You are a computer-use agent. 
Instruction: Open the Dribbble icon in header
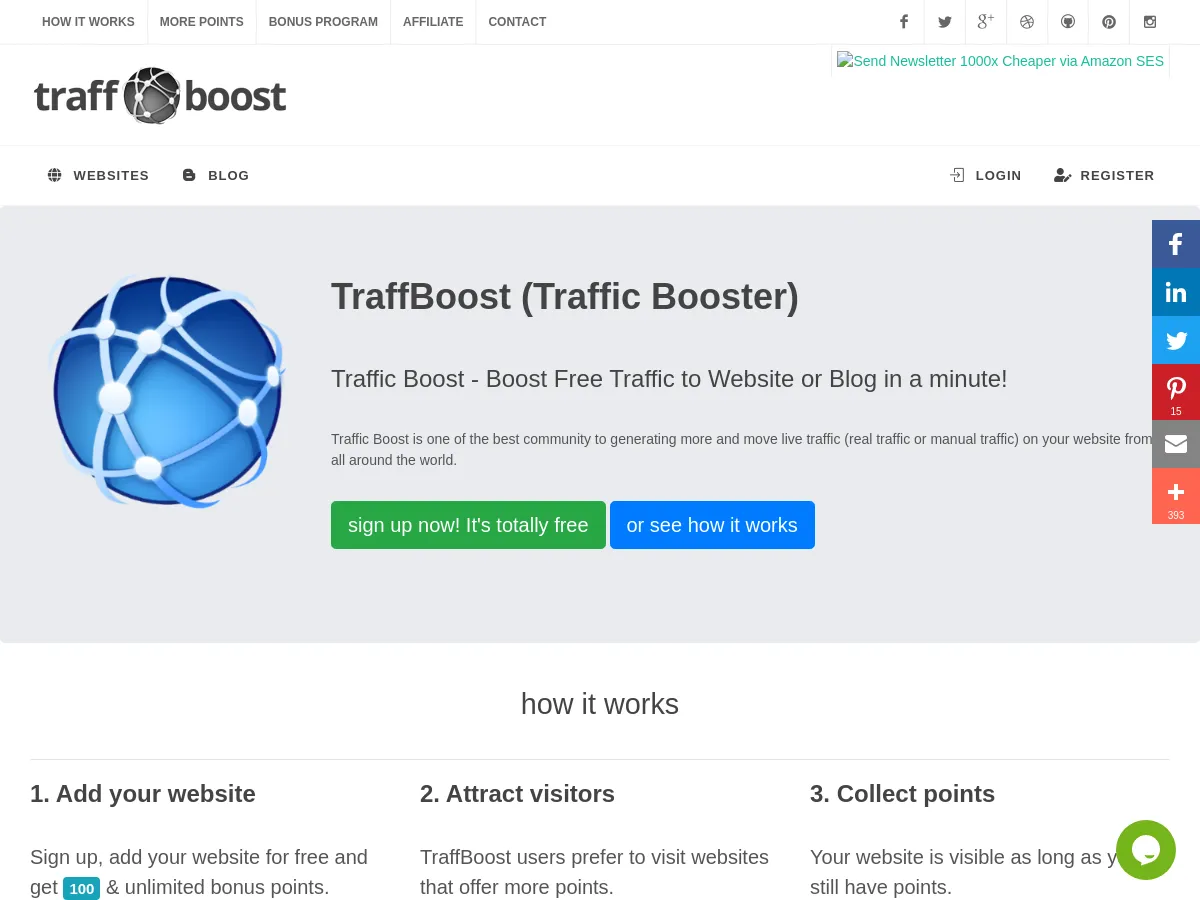[x=1027, y=21]
